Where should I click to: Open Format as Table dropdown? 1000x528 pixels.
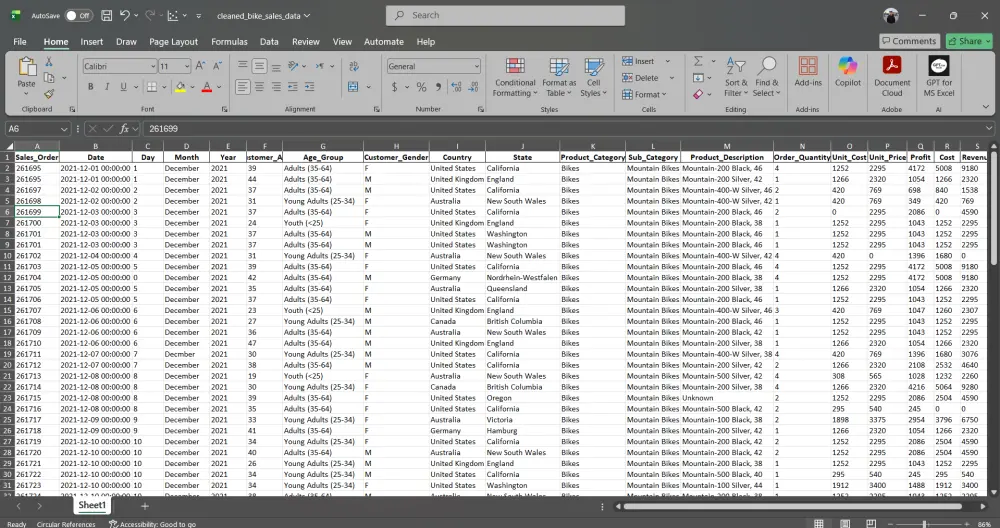tap(559, 77)
